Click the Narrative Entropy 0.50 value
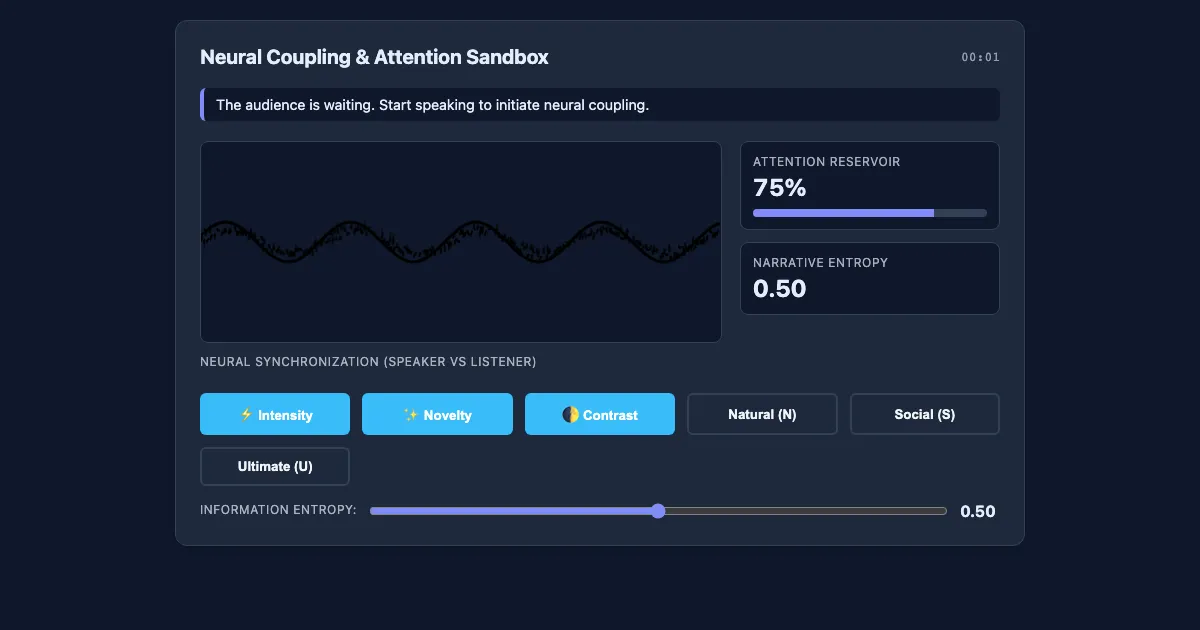The height and width of the screenshot is (630, 1200). [780, 289]
